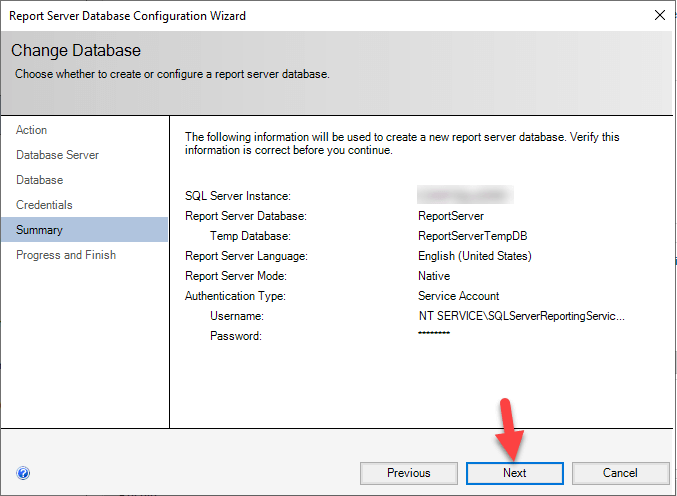The width and height of the screenshot is (677, 496).
Task: Click the Service Account authentication value
Action: click(x=458, y=296)
